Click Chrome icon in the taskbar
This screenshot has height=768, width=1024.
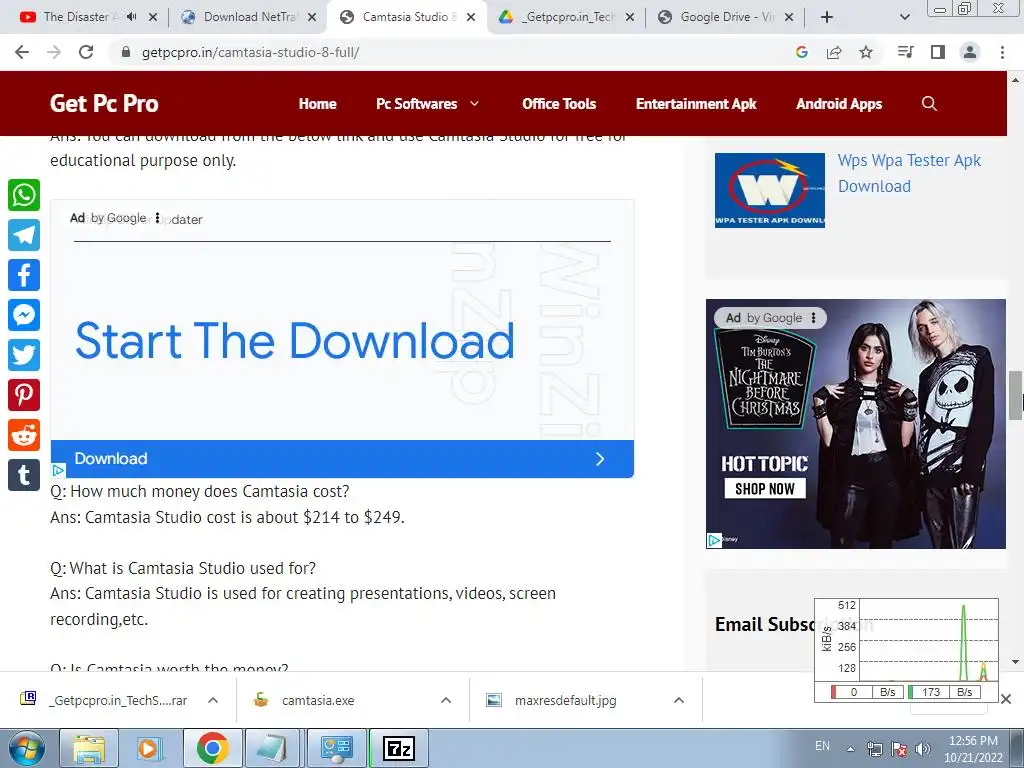pyautogui.click(x=212, y=748)
